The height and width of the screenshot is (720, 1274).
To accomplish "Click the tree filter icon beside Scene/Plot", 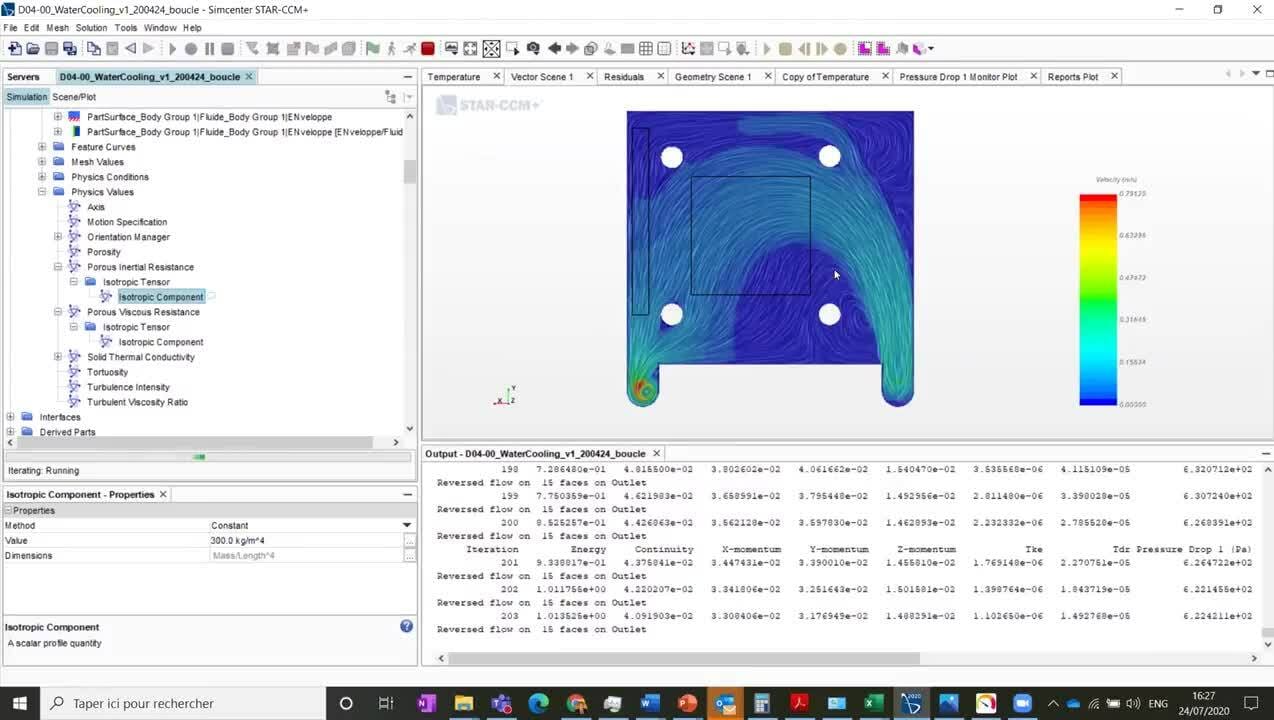I will [390, 97].
